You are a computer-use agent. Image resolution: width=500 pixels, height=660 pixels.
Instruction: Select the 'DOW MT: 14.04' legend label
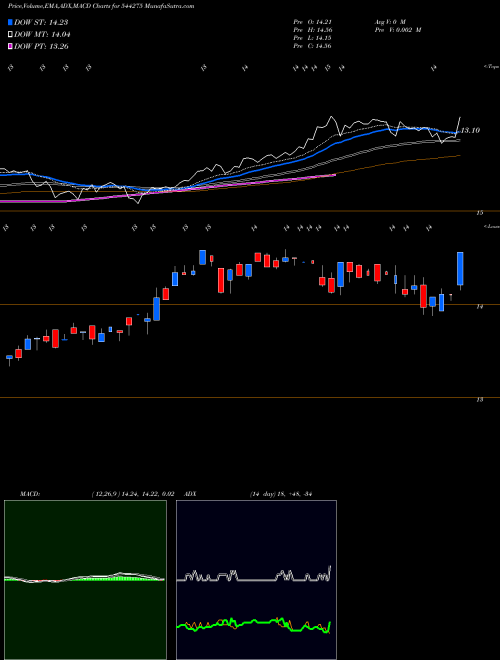tap(42, 35)
